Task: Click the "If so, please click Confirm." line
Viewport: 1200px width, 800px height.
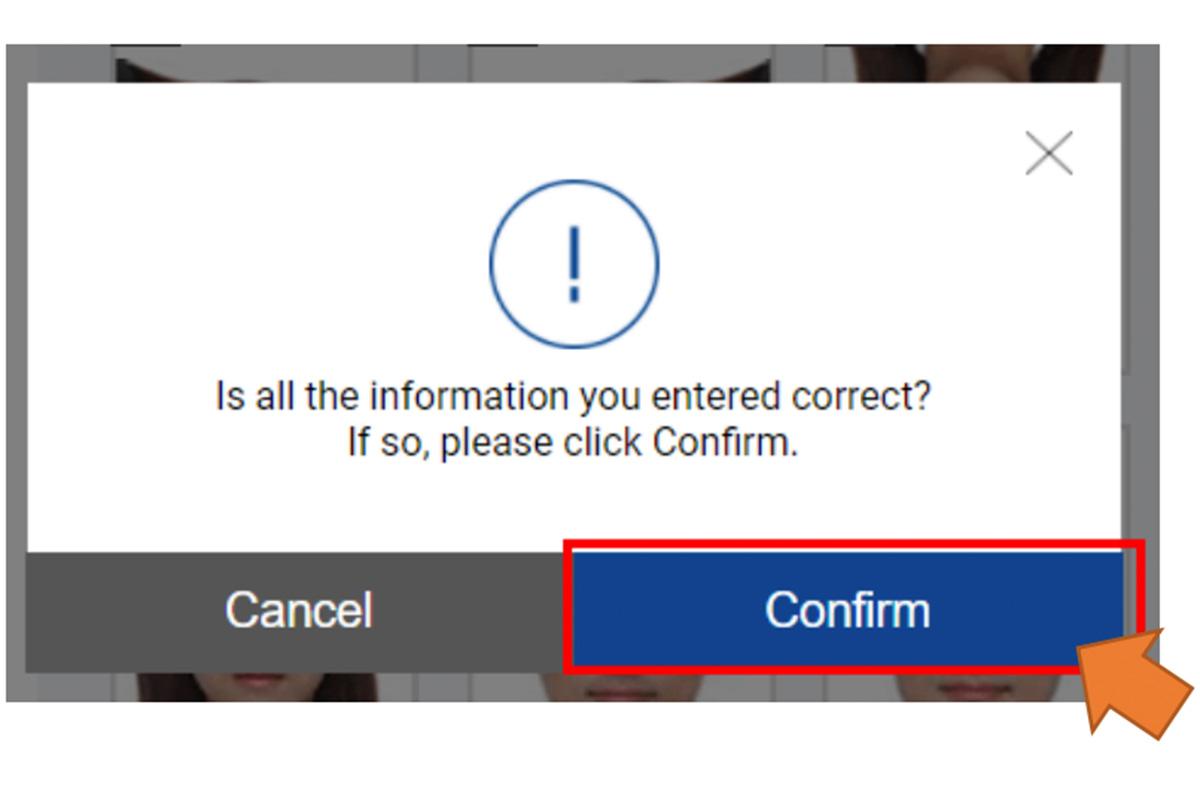Action: [x=573, y=441]
